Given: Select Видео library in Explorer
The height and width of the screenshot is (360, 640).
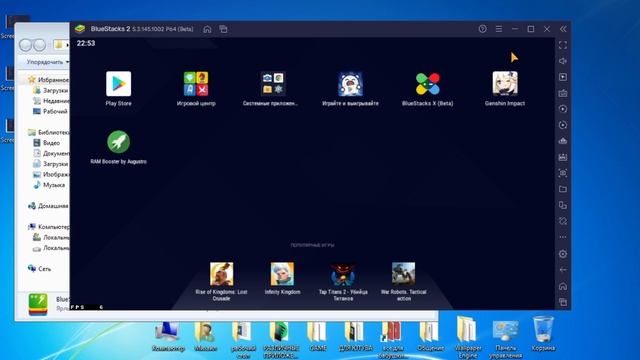Looking at the screenshot, I should click(x=47, y=143).
